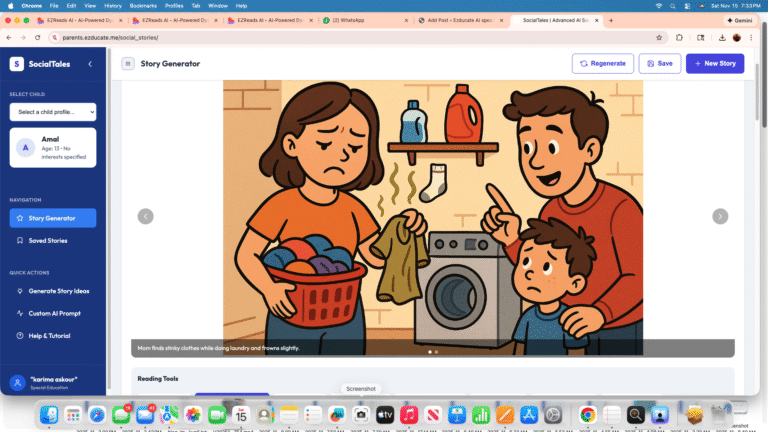Open Chrome extensions puzzle icon
Viewport: 768px width, 432px height.
point(679,38)
